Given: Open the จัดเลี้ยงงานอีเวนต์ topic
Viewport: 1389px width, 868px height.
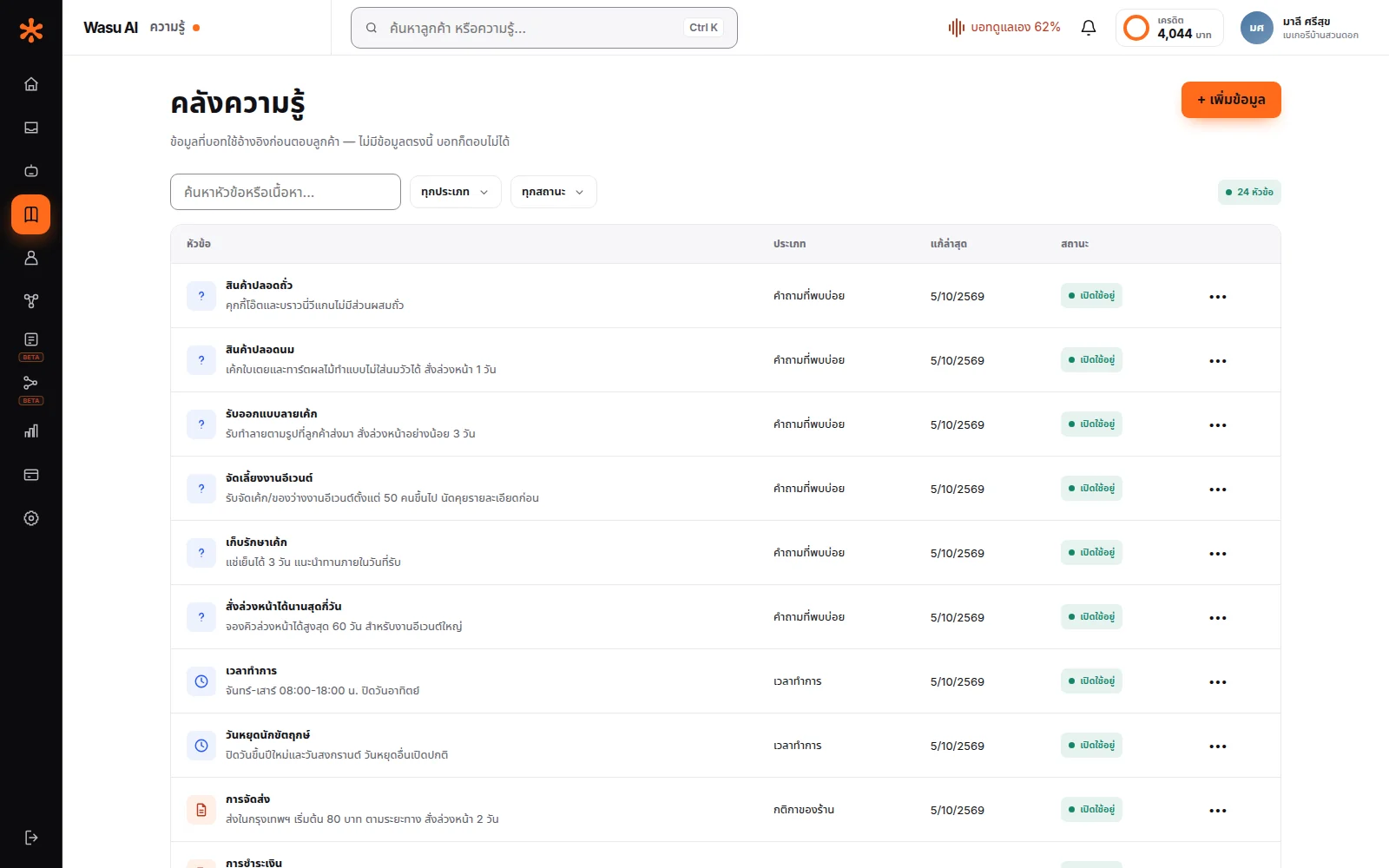Looking at the screenshot, I should 269,478.
